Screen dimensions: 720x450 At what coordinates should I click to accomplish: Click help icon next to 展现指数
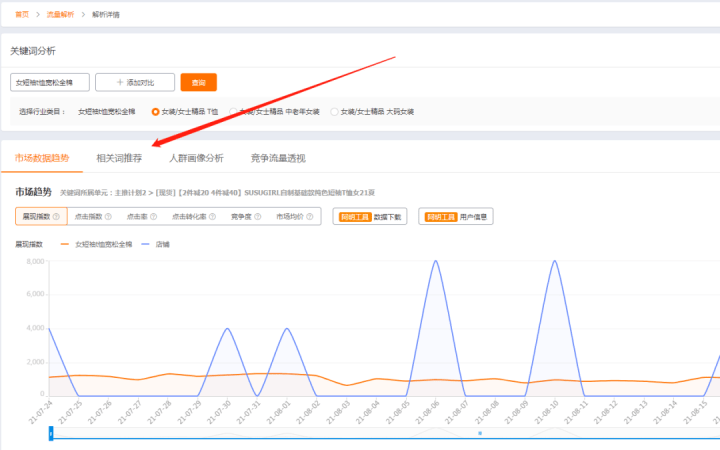point(56,216)
